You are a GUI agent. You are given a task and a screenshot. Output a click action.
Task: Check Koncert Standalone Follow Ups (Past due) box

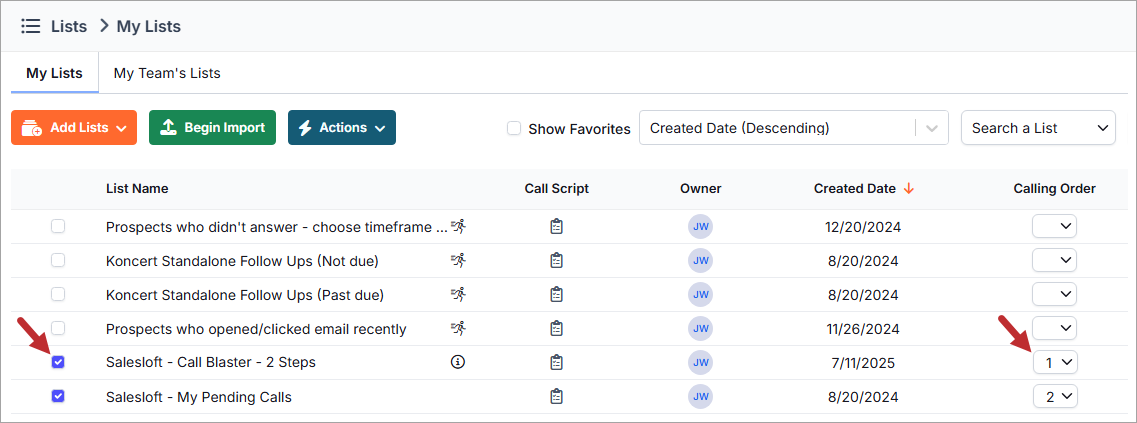58,295
